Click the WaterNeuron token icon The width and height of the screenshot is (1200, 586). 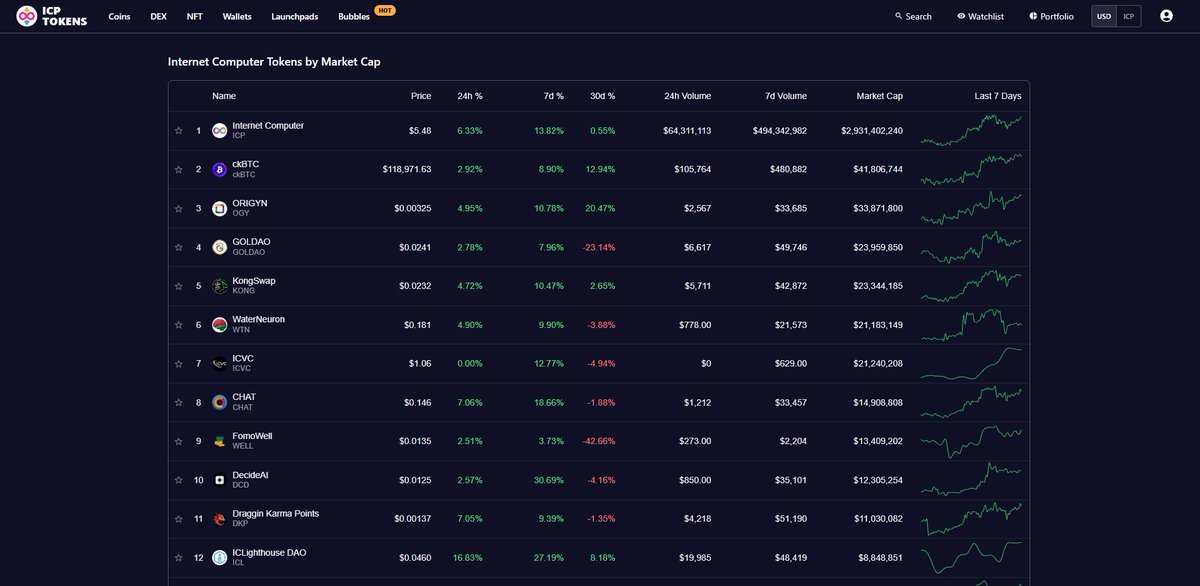point(220,324)
